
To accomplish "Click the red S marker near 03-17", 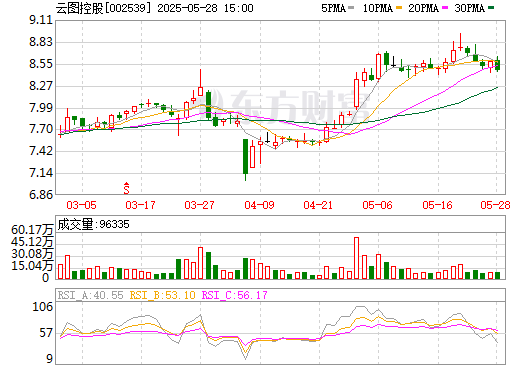I will pos(126,188).
